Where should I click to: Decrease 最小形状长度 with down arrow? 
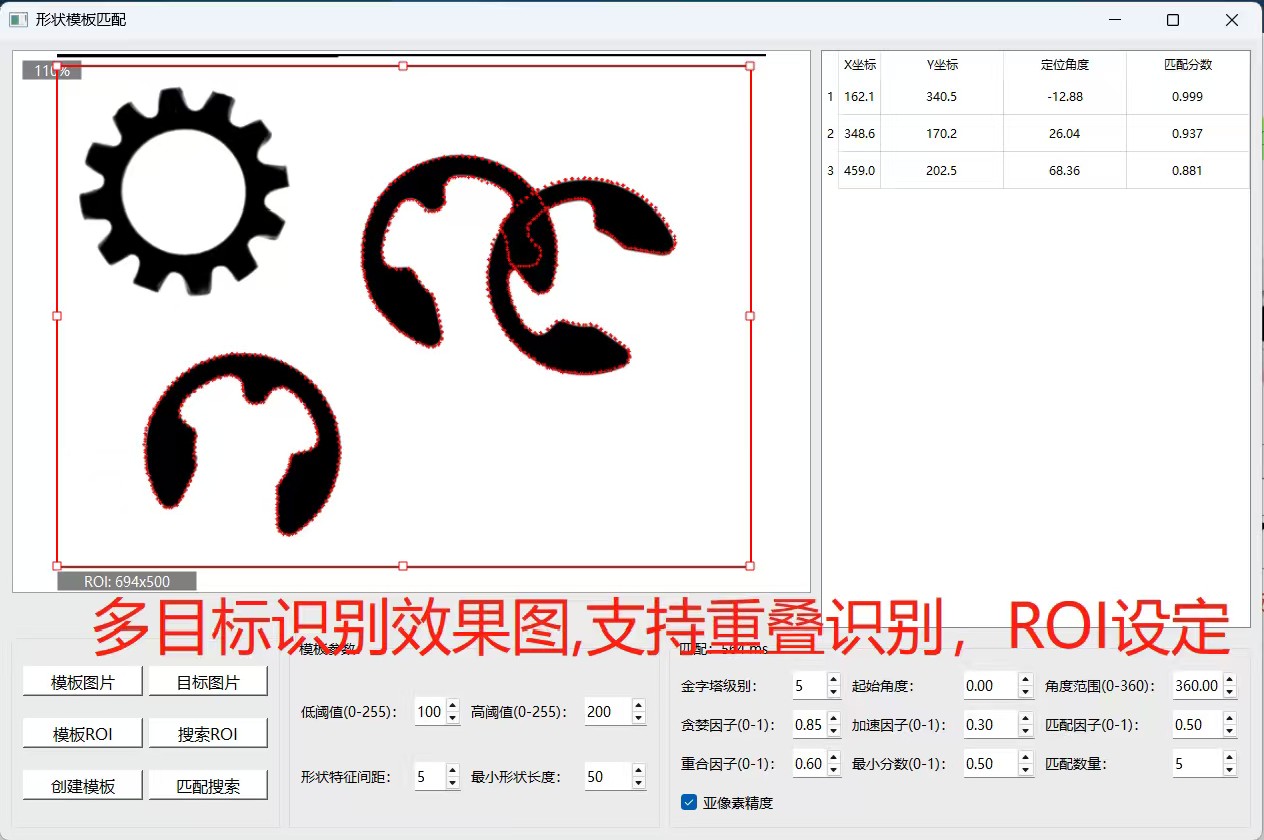pyautogui.click(x=639, y=782)
